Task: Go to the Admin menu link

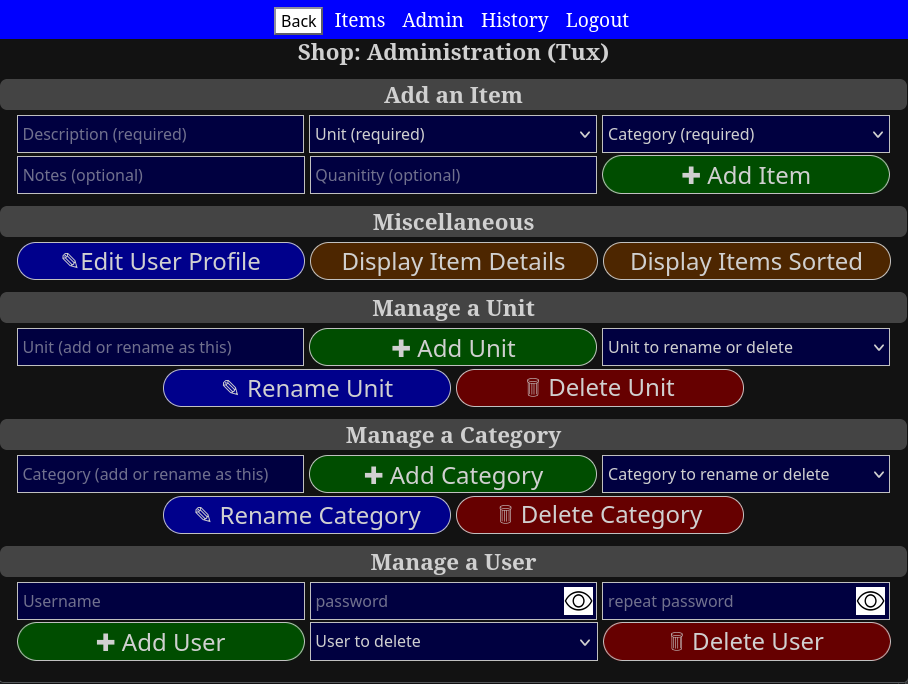Action: click(433, 20)
